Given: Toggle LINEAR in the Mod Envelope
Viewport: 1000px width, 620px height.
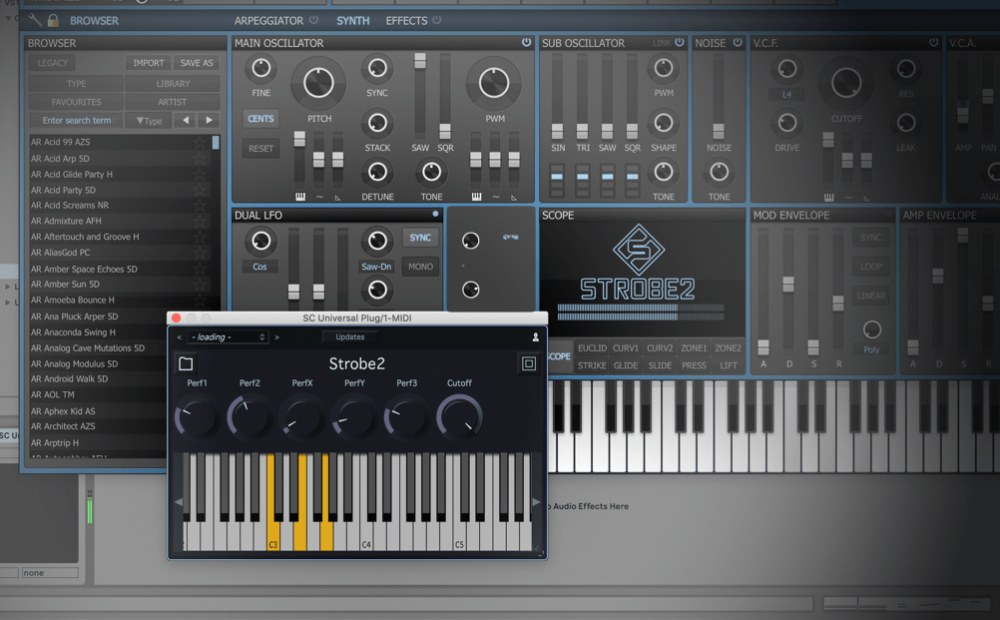Looking at the screenshot, I should pyautogui.click(x=871, y=296).
